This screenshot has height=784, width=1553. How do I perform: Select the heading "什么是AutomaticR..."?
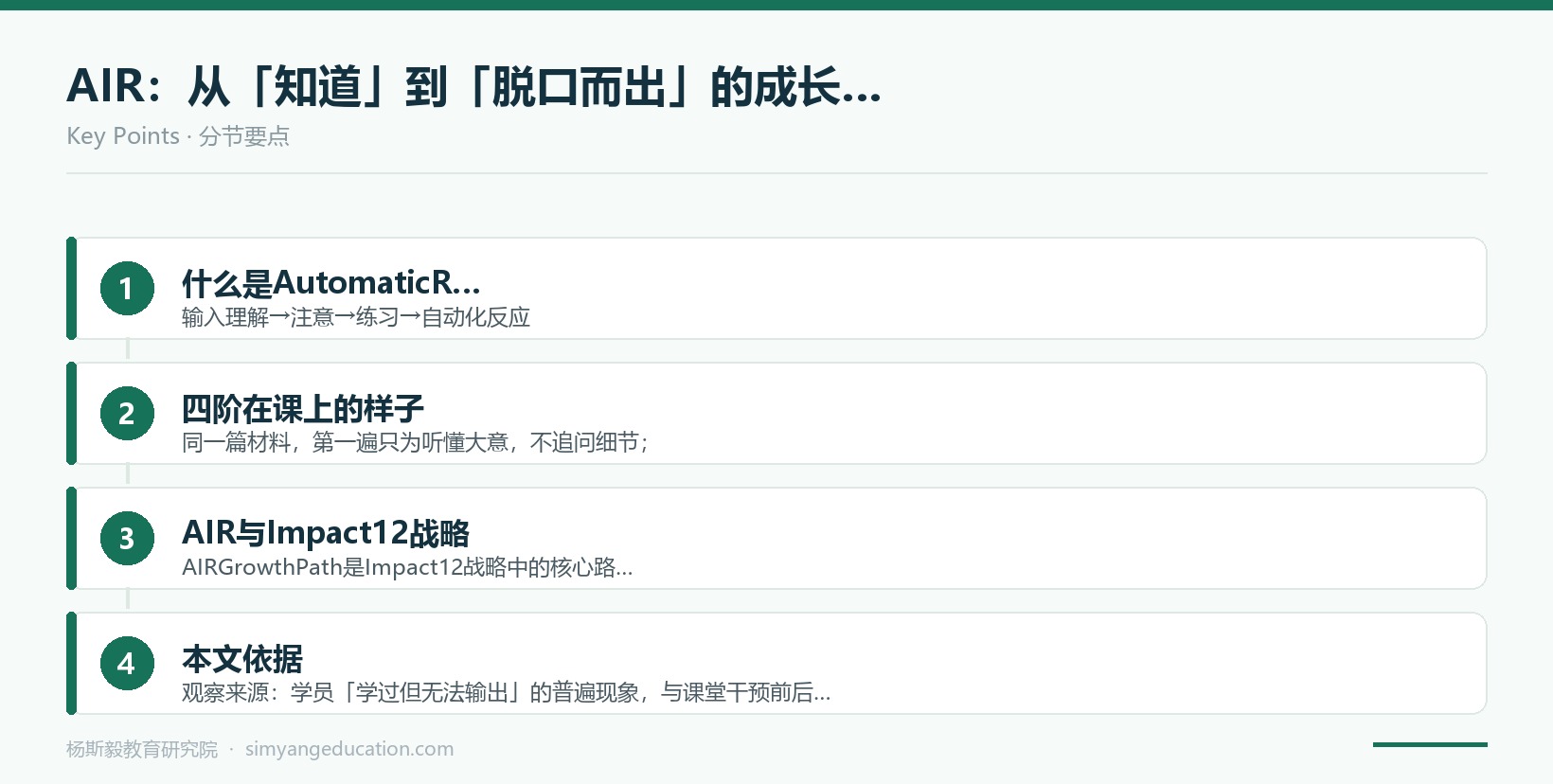[x=331, y=282]
